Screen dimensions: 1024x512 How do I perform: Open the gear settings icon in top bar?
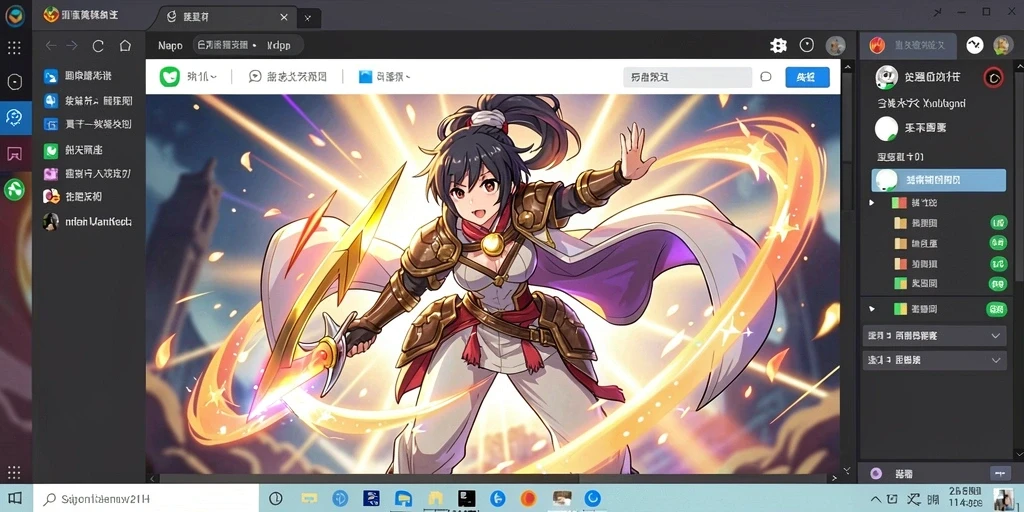[778, 45]
